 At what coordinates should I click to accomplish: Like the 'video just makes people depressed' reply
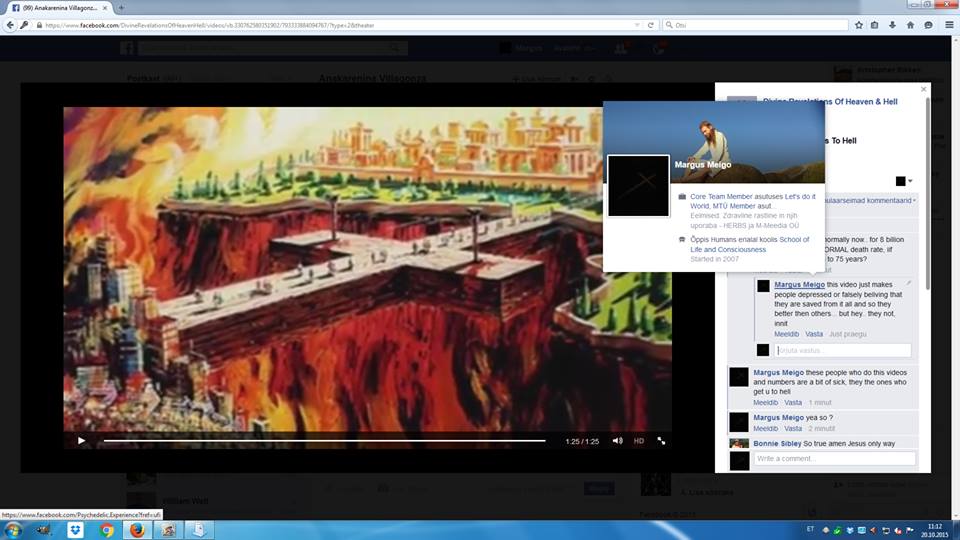pyautogui.click(x=786, y=334)
